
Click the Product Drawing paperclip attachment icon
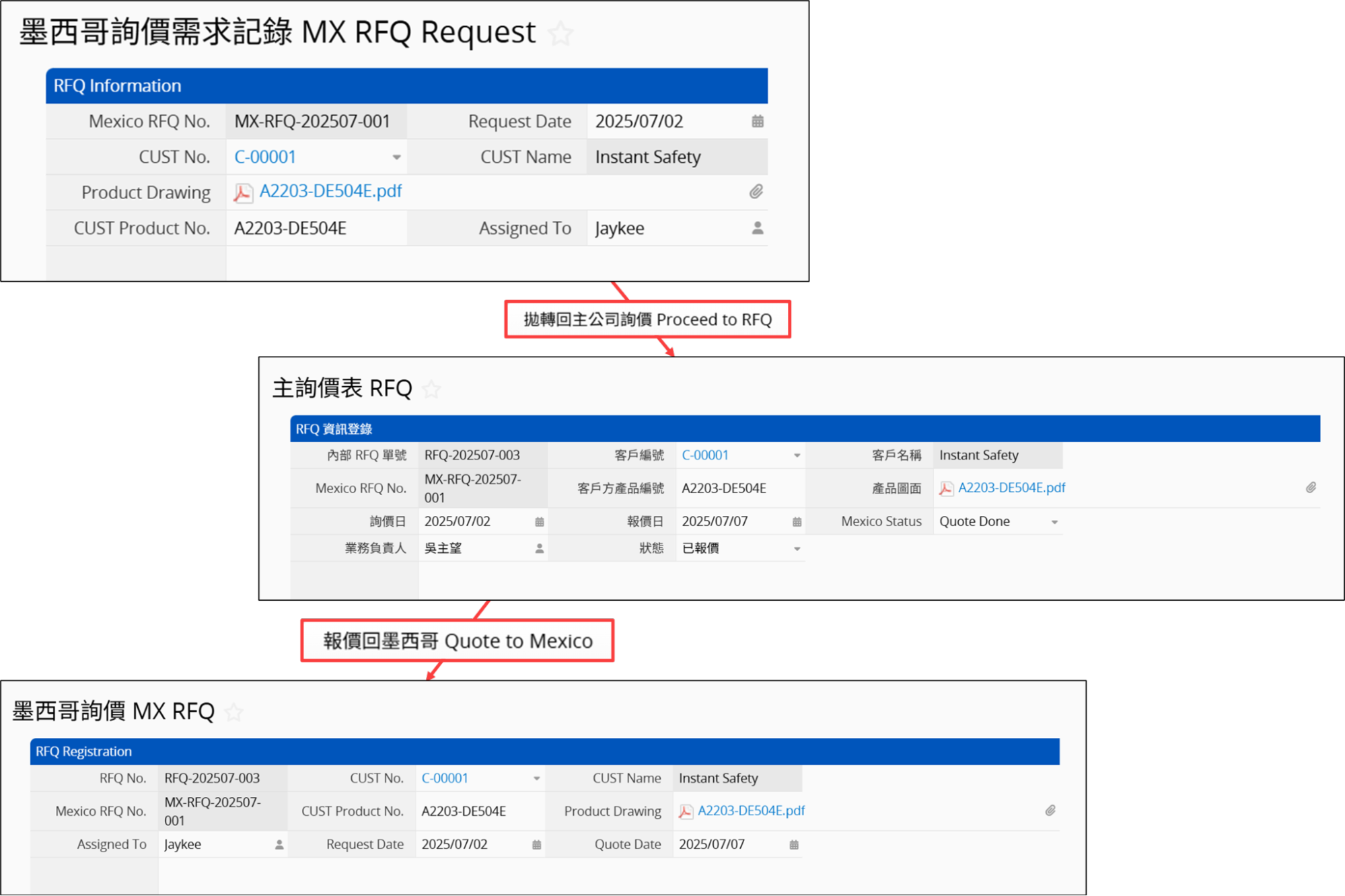point(756,192)
